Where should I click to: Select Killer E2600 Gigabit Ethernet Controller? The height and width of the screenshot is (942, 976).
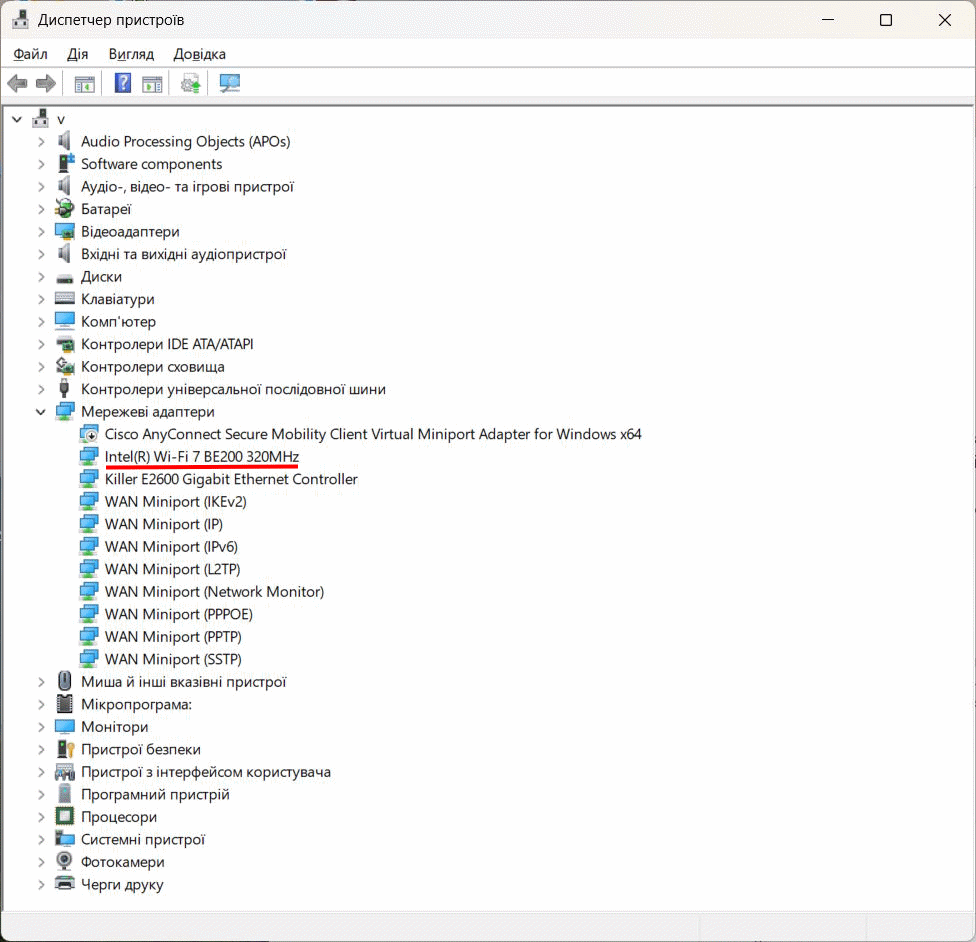coord(231,479)
